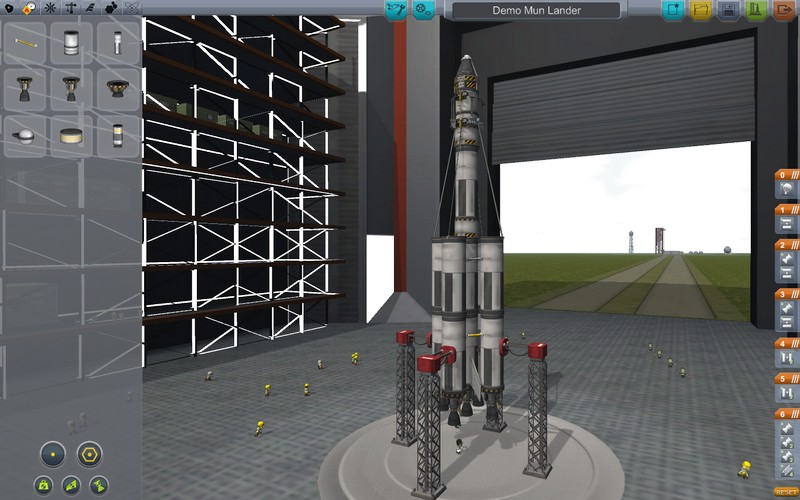This screenshot has height=500, width=800.
Task: Click the decoupler icon in stage 3
Action: 786,323
